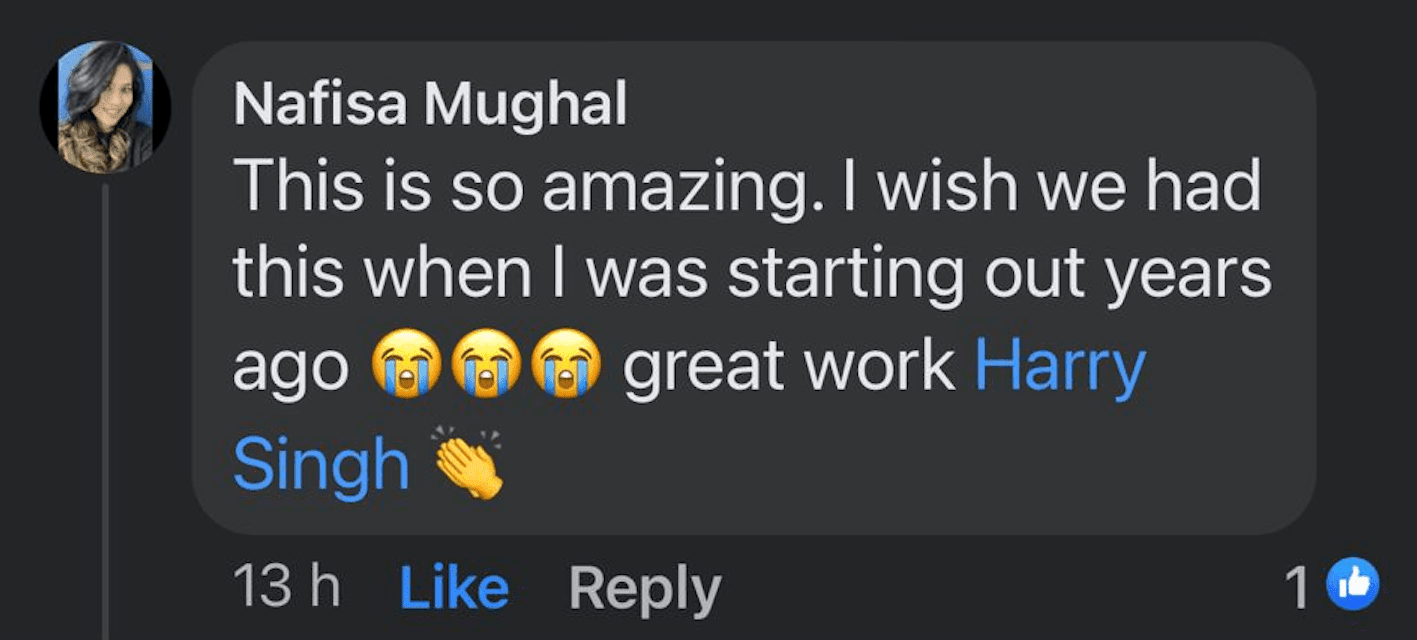Open the reaction count showing 1
Viewport: 1417px width, 640px height.
[x=1298, y=588]
